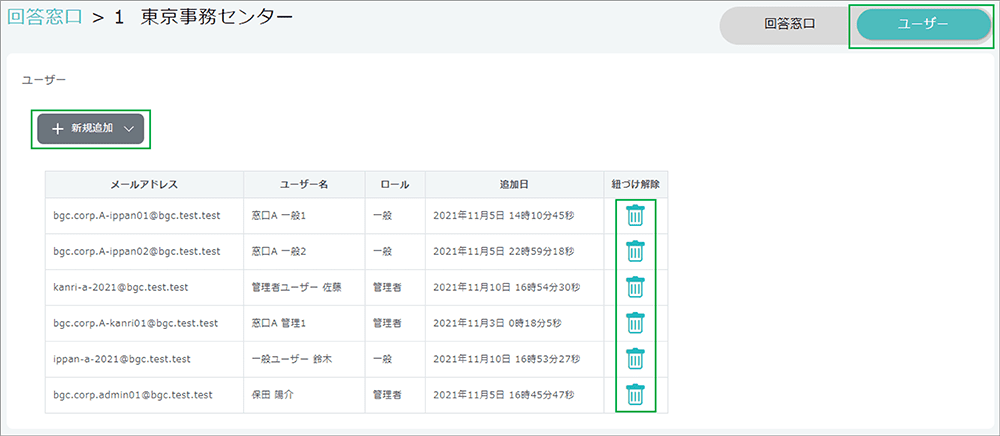Click the メールアドレス column header
The height and width of the screenshot is (436, 1000).
(x=144, y=185)
